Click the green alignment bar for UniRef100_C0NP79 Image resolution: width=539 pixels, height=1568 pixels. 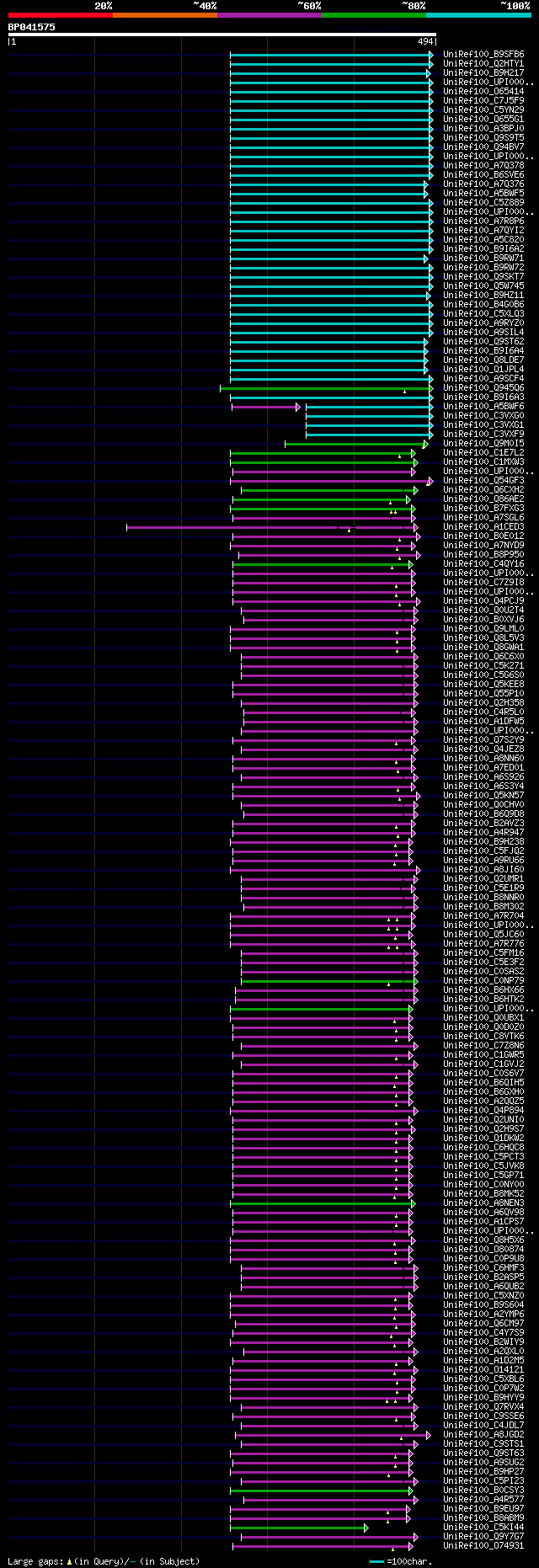[329, 981]
